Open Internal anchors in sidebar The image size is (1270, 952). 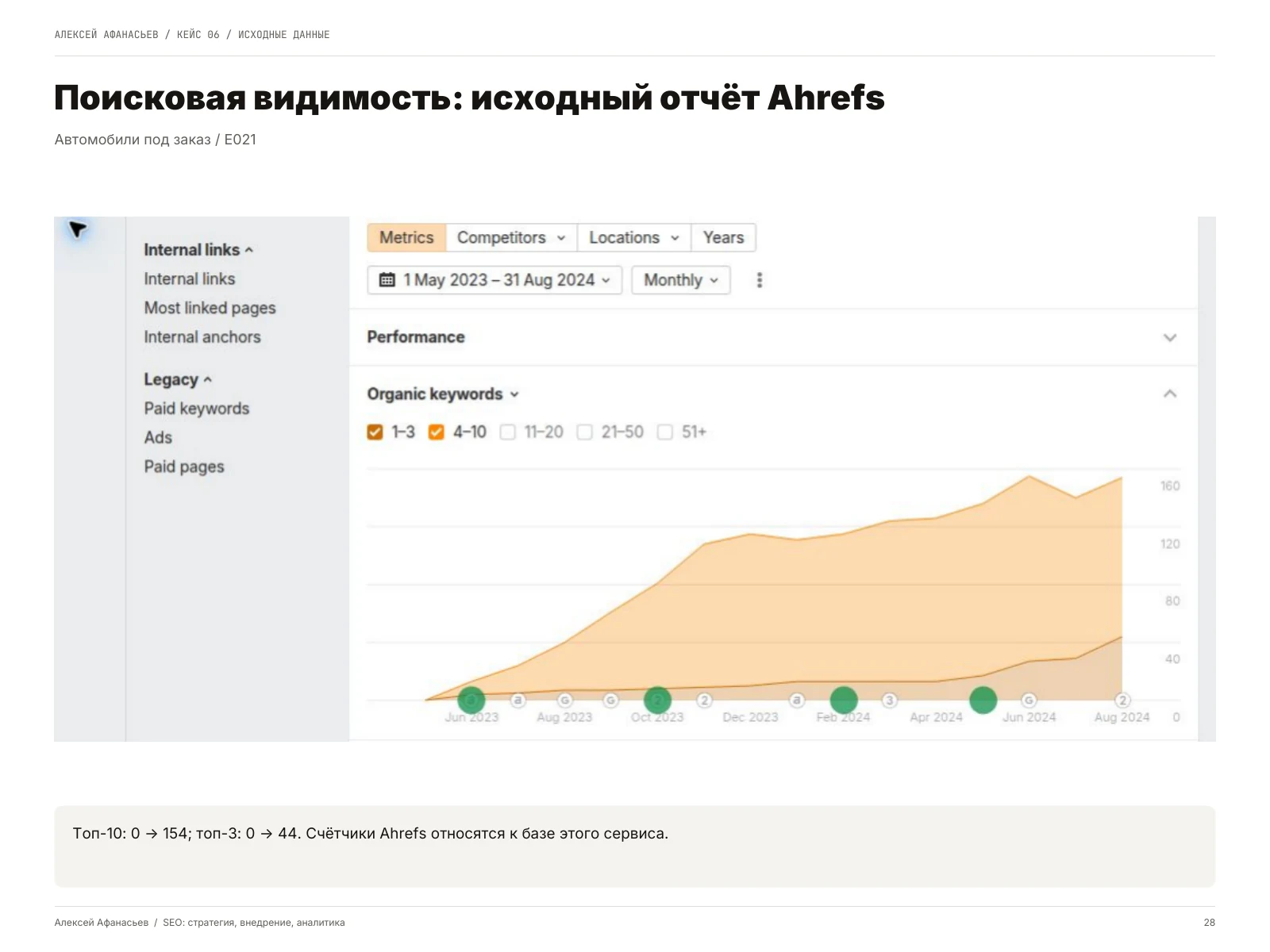pos(202,337)
